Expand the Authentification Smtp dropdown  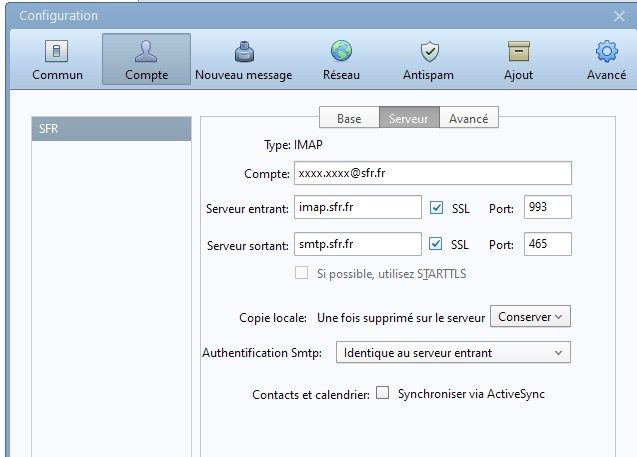[452, 352]
